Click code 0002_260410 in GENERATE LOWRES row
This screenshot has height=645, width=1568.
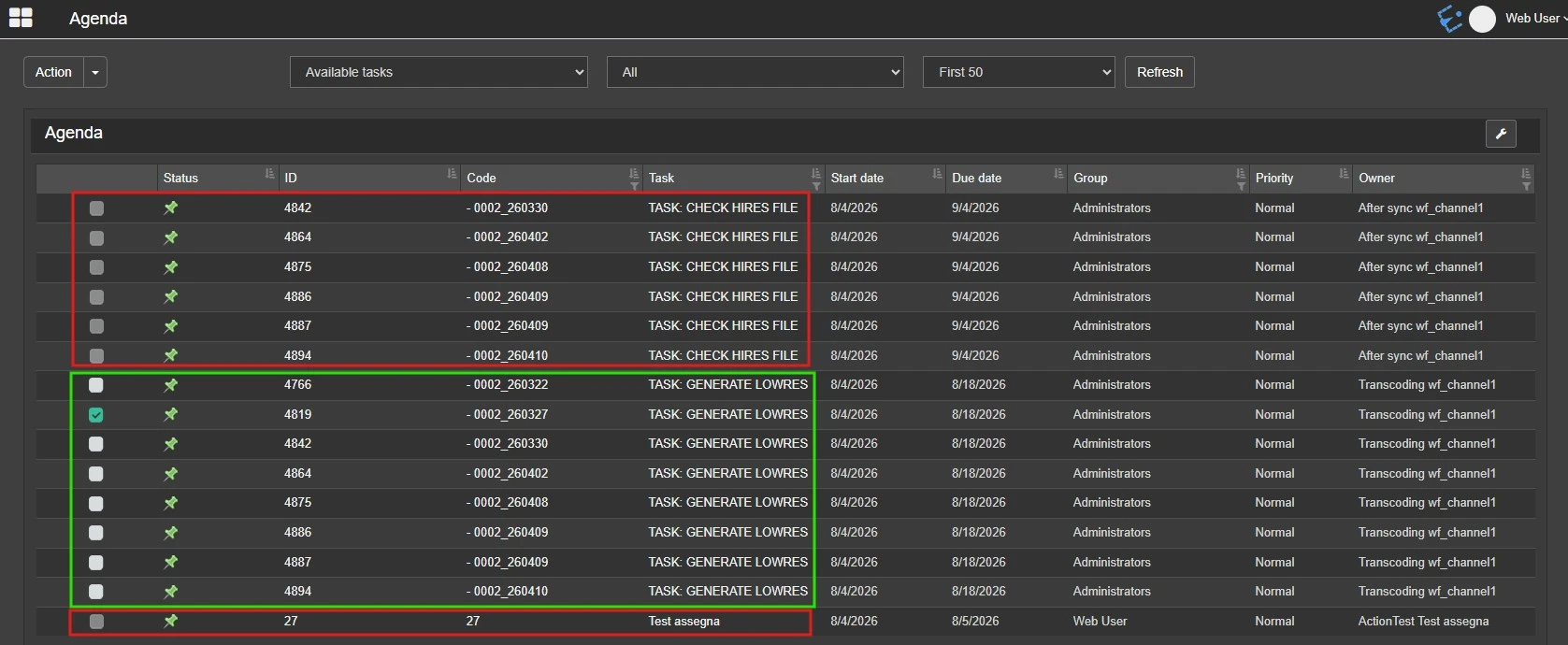[x=508, y=591]
